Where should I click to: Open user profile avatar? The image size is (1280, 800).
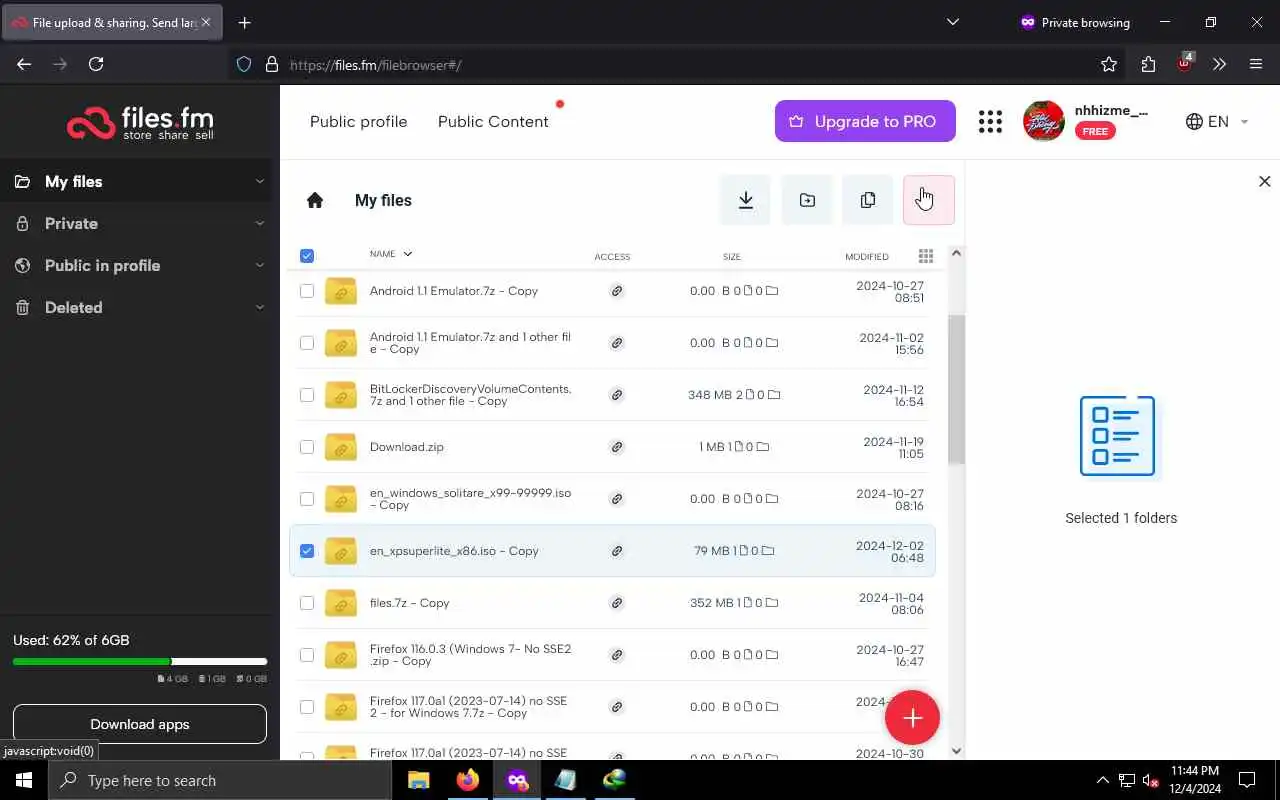tap(1044, 121)
